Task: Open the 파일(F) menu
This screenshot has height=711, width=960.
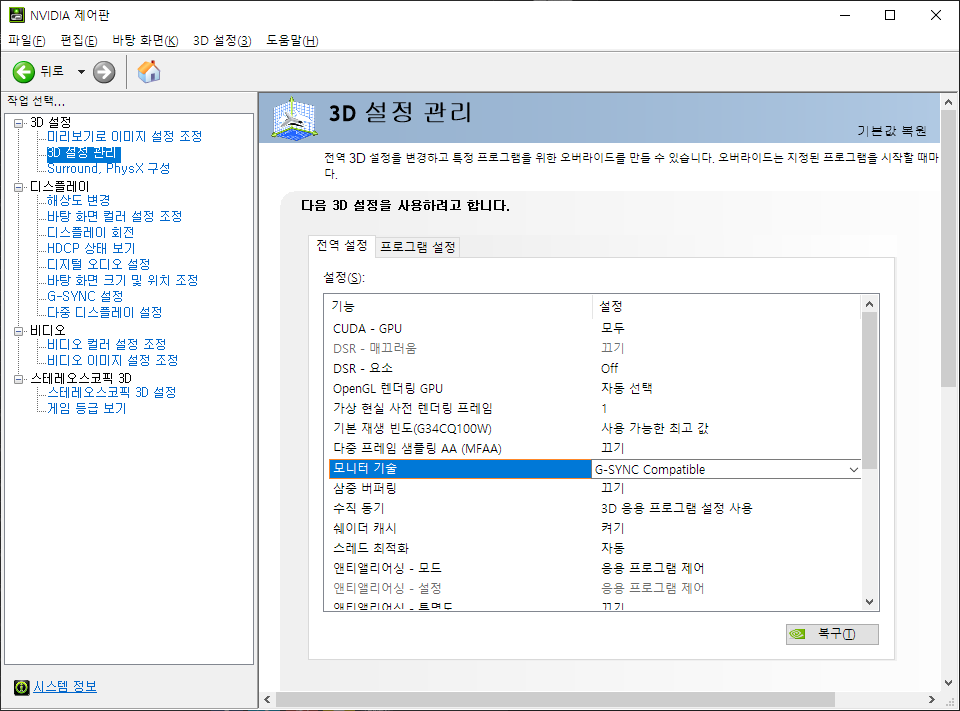Action: pyautogui.click(x=27, y=40)
